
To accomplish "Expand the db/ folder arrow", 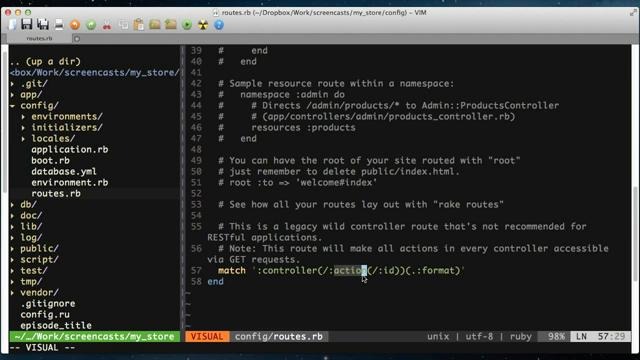I will (13, 204).
